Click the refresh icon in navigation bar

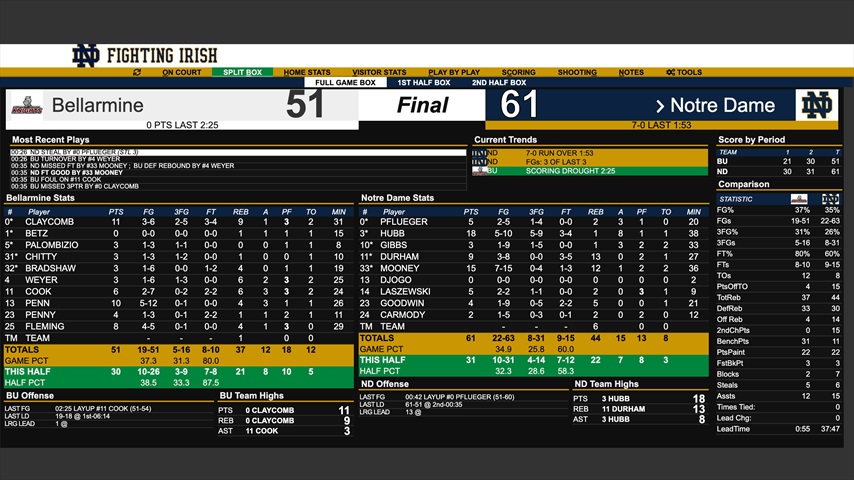click(136, 72)
